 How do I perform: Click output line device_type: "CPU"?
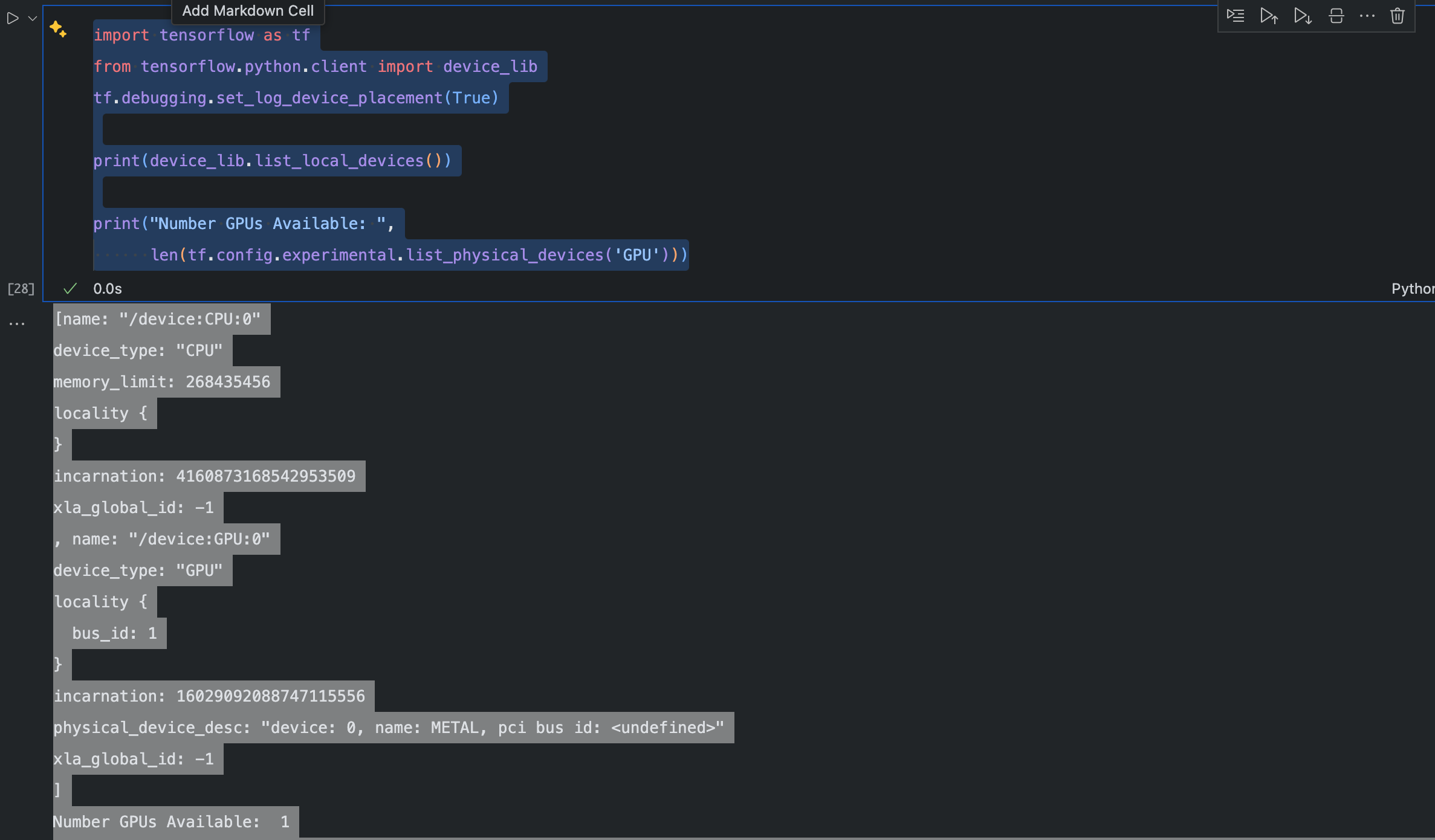(138, 351)
